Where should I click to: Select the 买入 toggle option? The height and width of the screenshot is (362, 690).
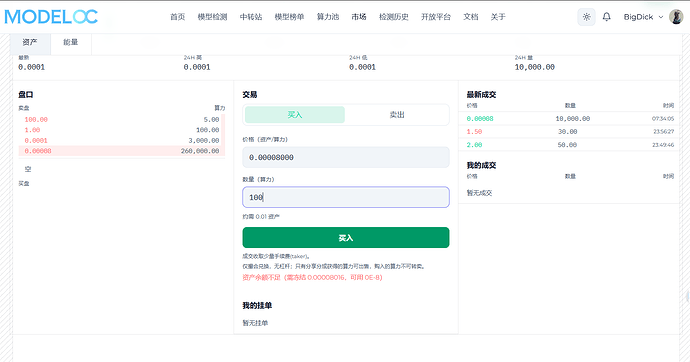[294, 115]
